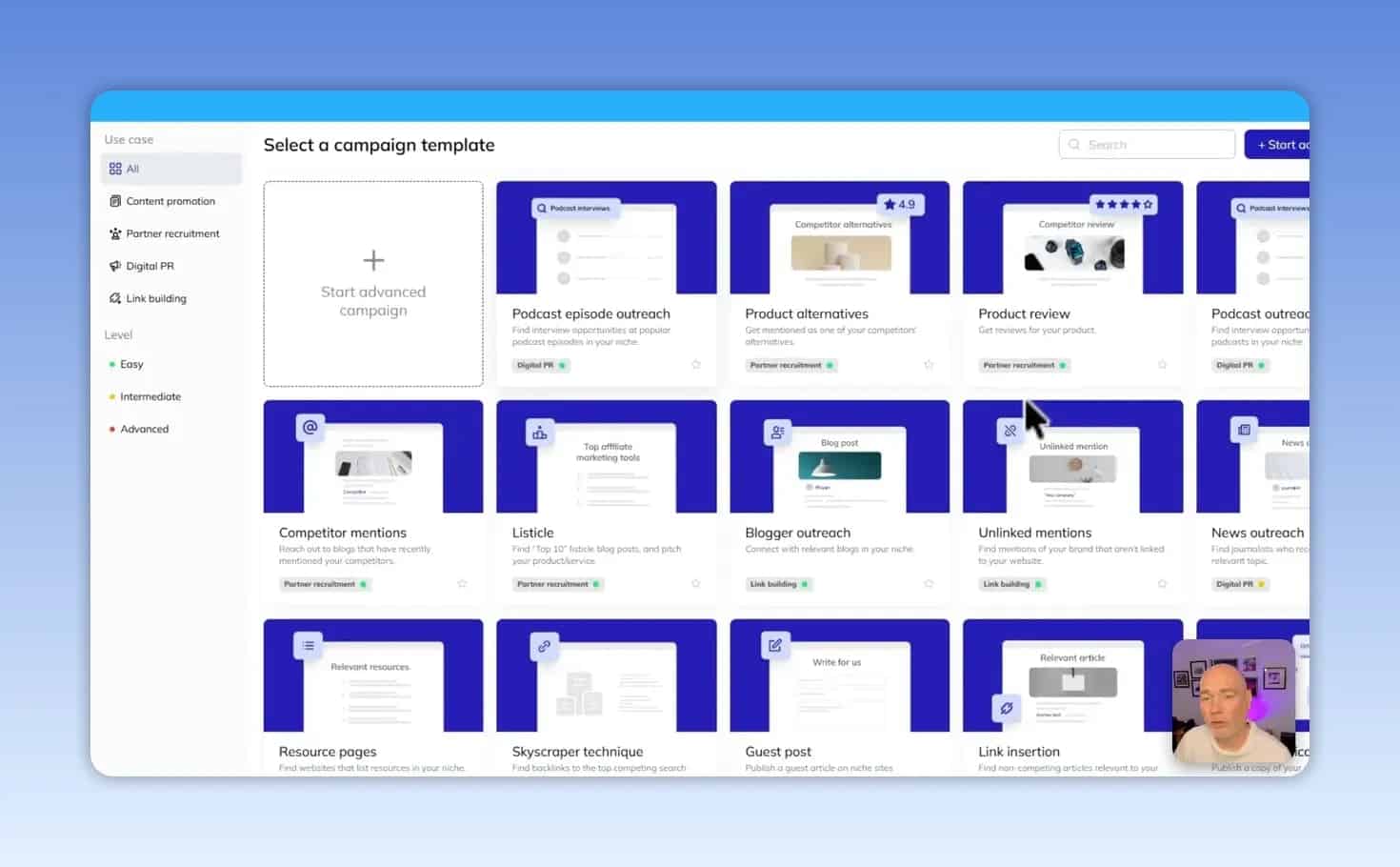Click the @ icon on Competitor mentions card
1400x867 pixels.
point(310,427)
